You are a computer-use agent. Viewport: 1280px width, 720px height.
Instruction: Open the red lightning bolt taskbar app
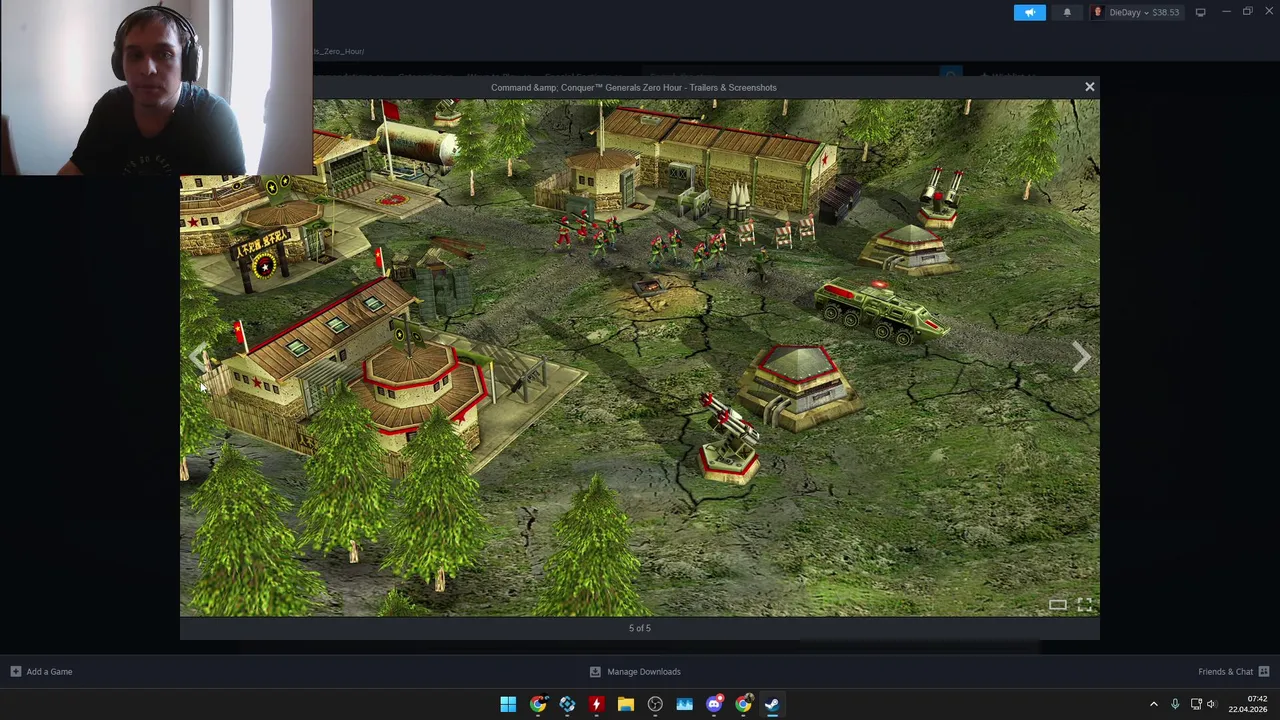[596, 704]
